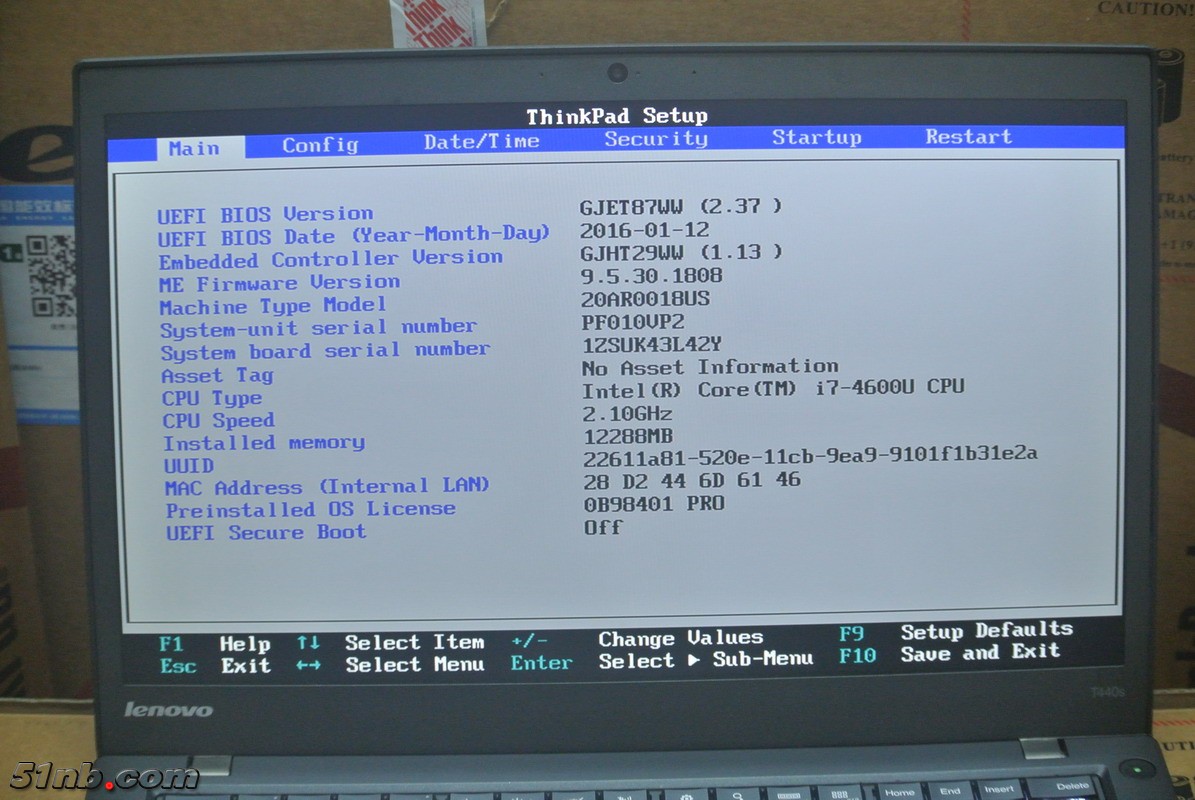Click System-unit serial number label
Viewport: 1195px width, 800px height.
(319, 328)
